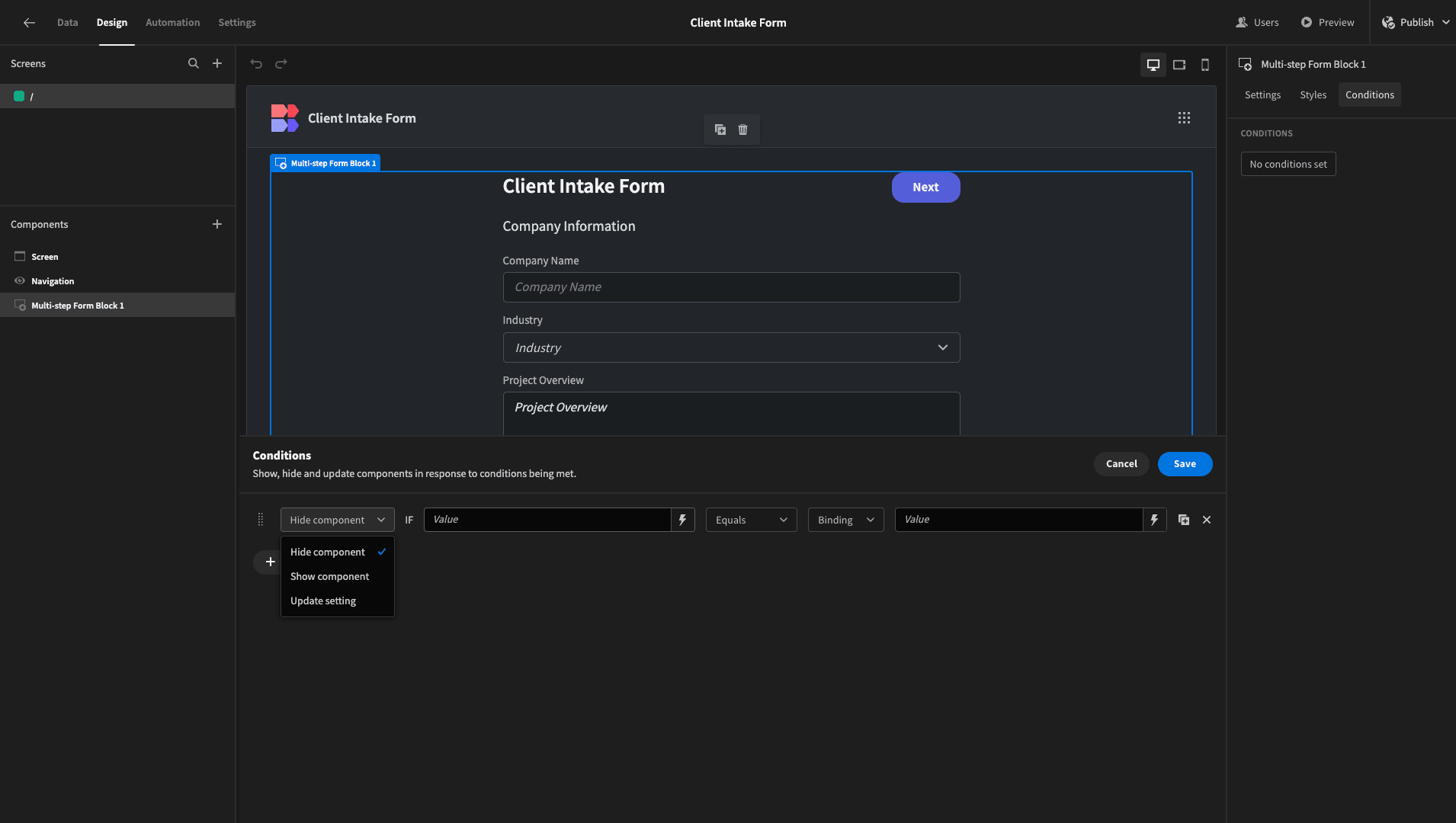Switch to Styles tab
1456x823 pixels.
click(1313, 95)
